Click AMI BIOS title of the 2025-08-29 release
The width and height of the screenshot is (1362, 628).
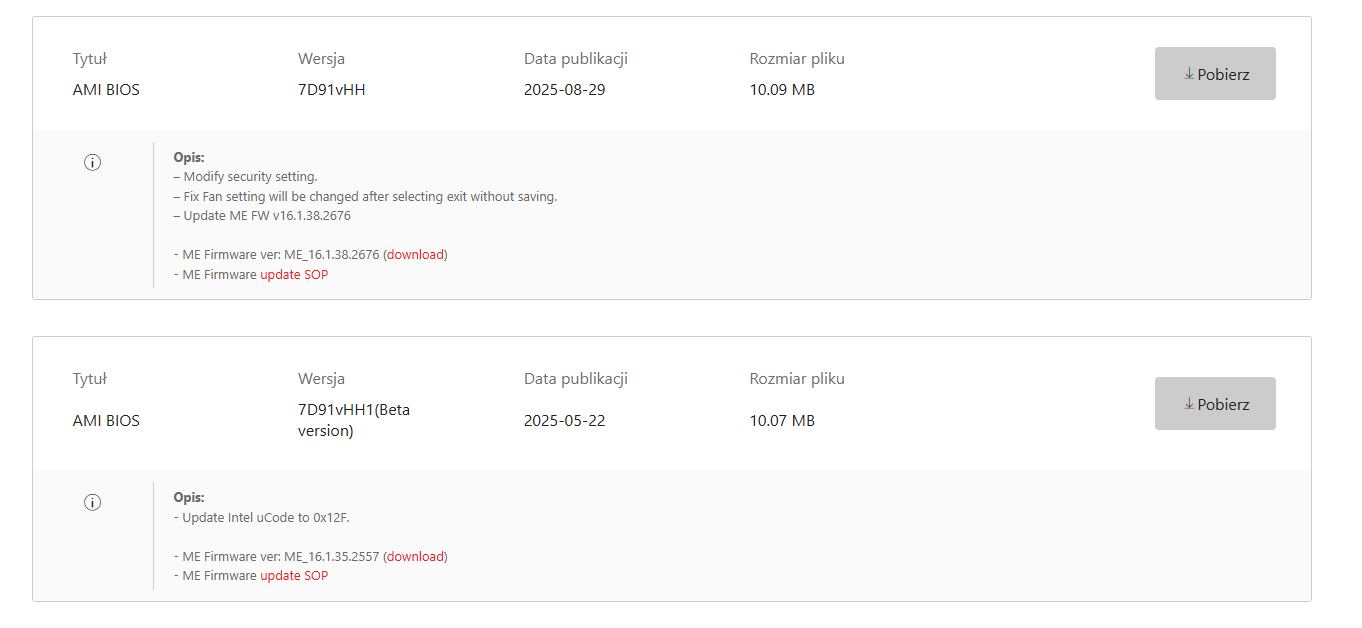(x=106, y=90)
